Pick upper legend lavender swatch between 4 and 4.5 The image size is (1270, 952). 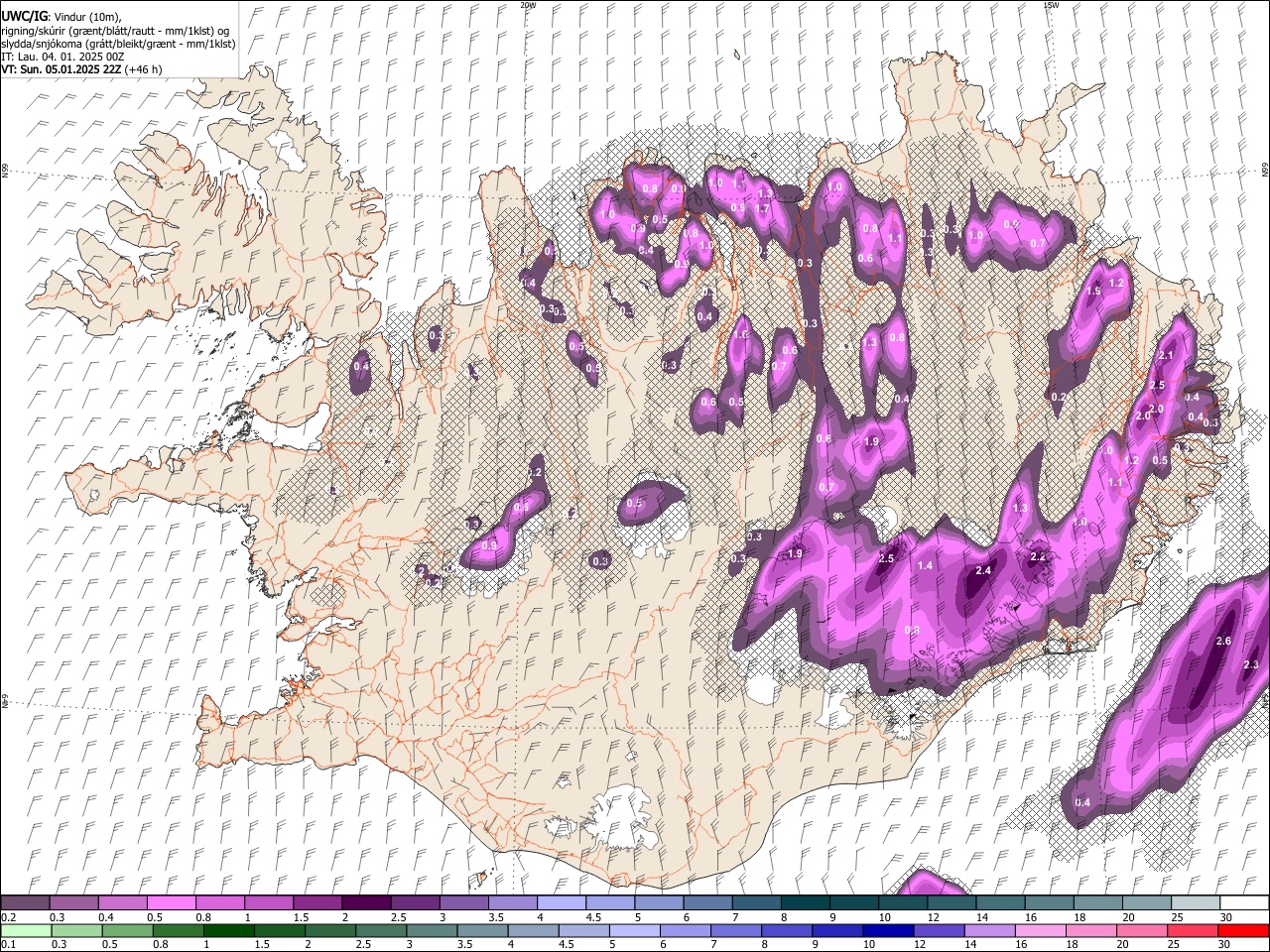coord(562,903)
